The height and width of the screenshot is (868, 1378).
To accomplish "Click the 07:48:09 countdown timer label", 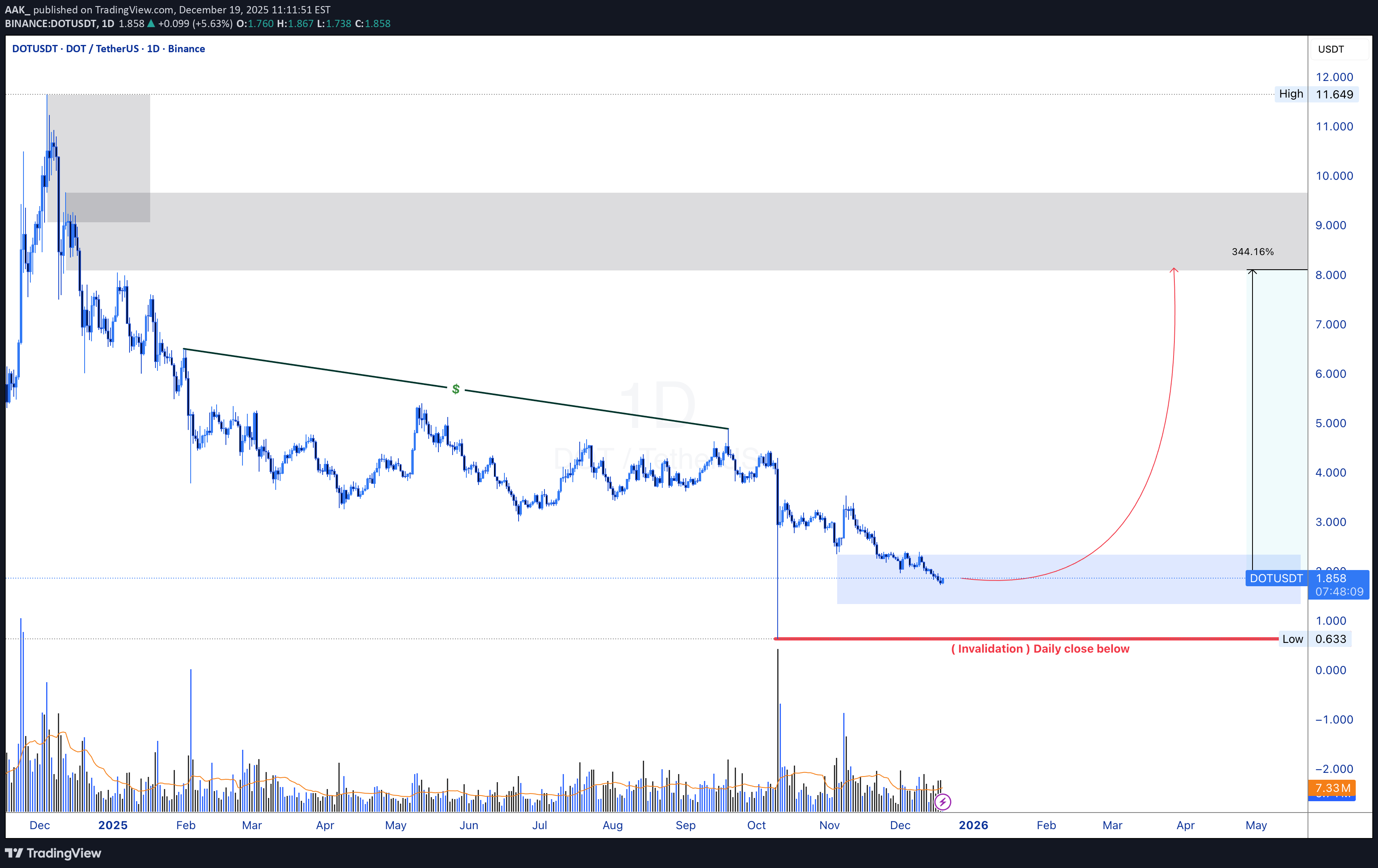I will click(1339, 591).
